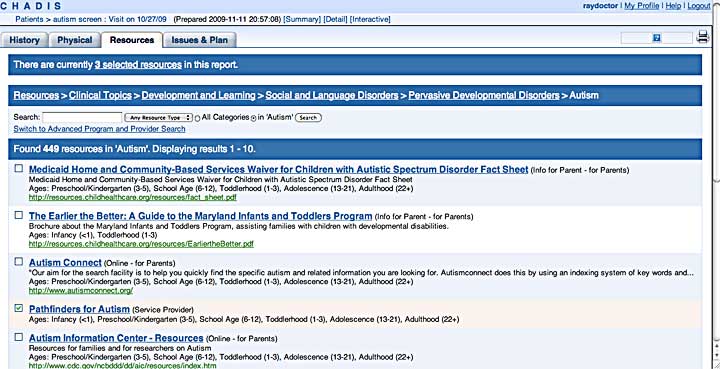Uncheck the Pathfinders for Autism checkbox
Viewport: 720px width, 369px height.
[x=18, y=308]
